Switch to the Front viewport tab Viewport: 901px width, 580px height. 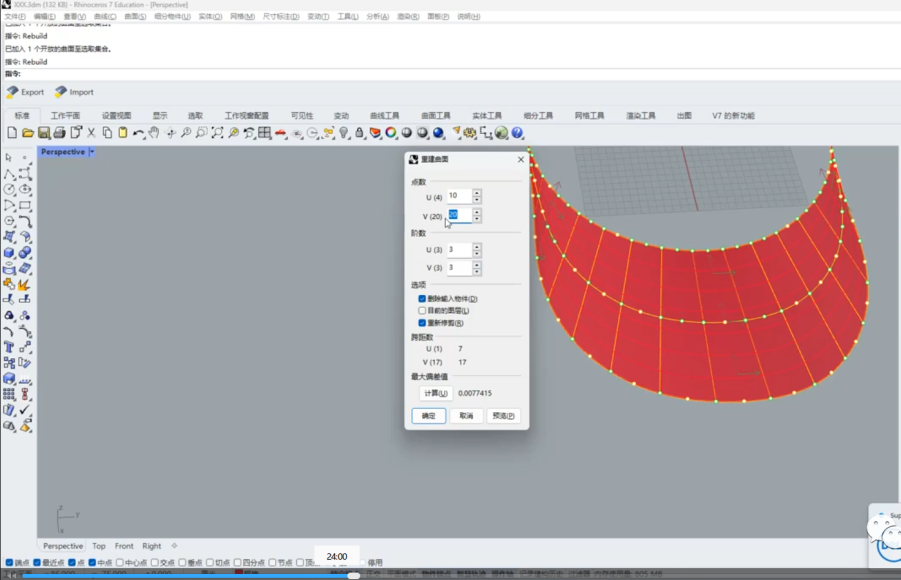click(124, 546)
